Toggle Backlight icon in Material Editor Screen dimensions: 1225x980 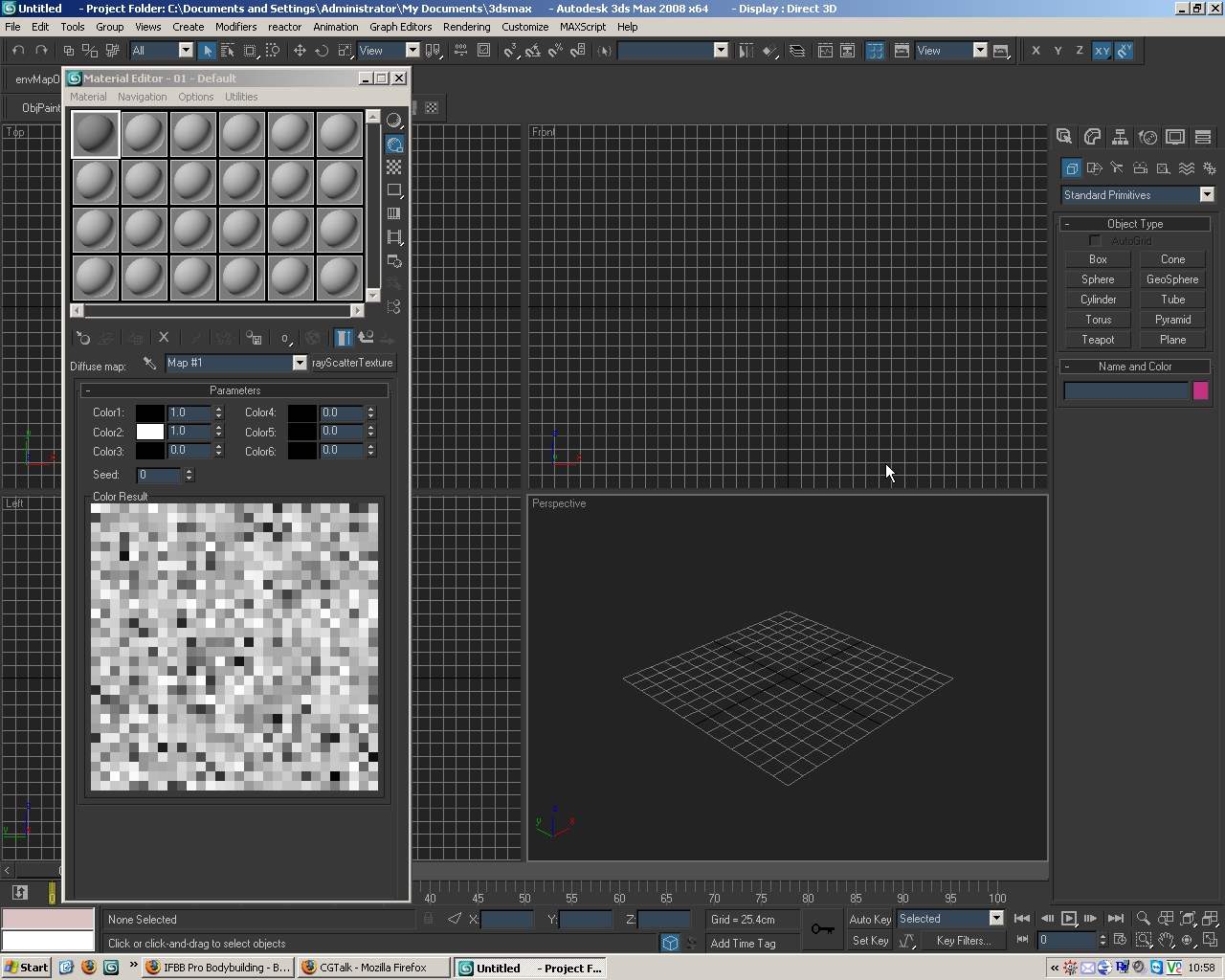pos(394,145)
